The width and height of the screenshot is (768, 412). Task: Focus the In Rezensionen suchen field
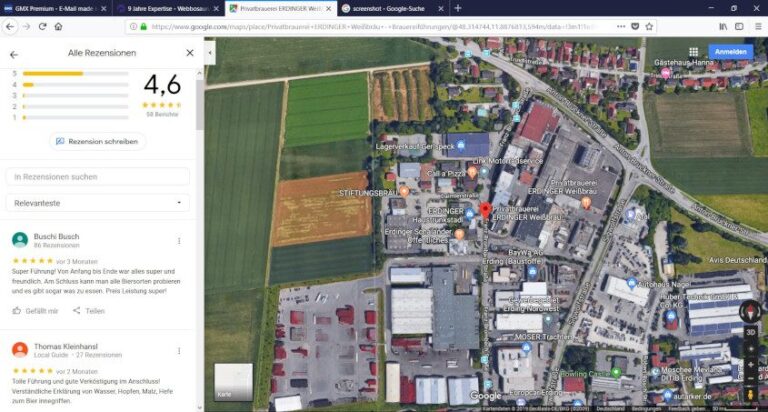pos(97,177)
